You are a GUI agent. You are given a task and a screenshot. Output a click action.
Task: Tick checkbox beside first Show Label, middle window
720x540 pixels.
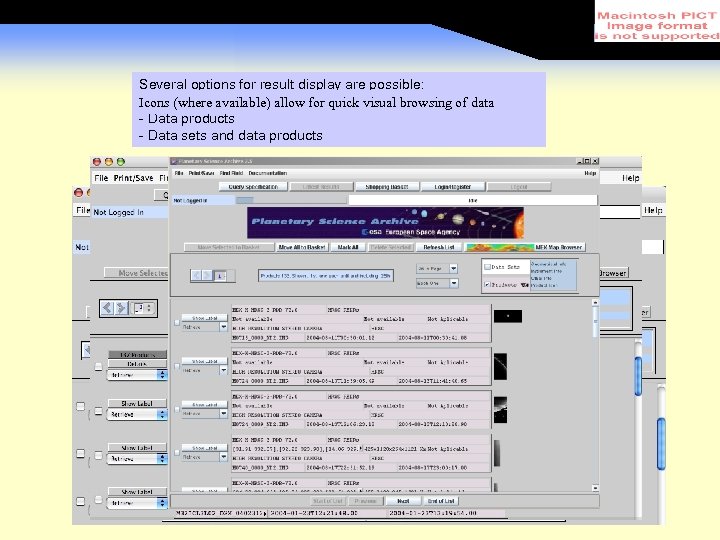(98, 411)
